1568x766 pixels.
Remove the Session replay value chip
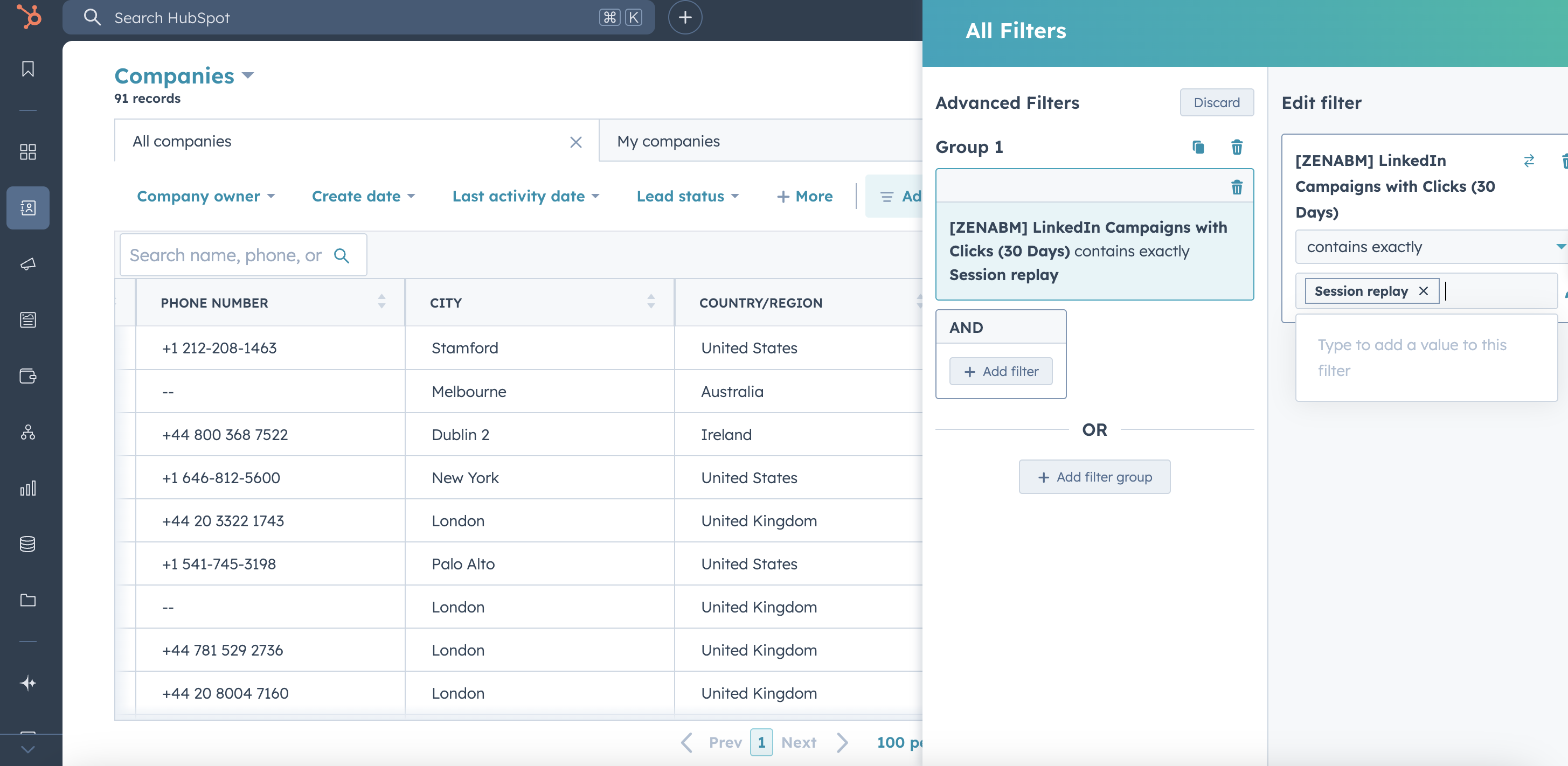click(1423, 291)
